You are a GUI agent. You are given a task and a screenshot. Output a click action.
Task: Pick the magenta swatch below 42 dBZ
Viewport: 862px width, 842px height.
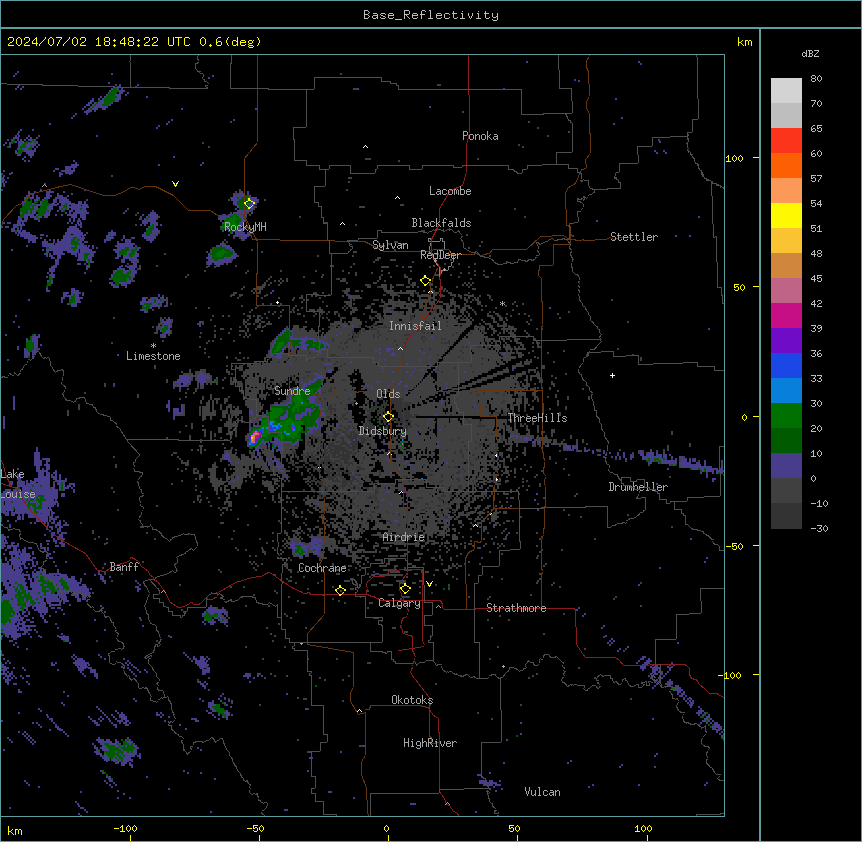coord(786,315)
